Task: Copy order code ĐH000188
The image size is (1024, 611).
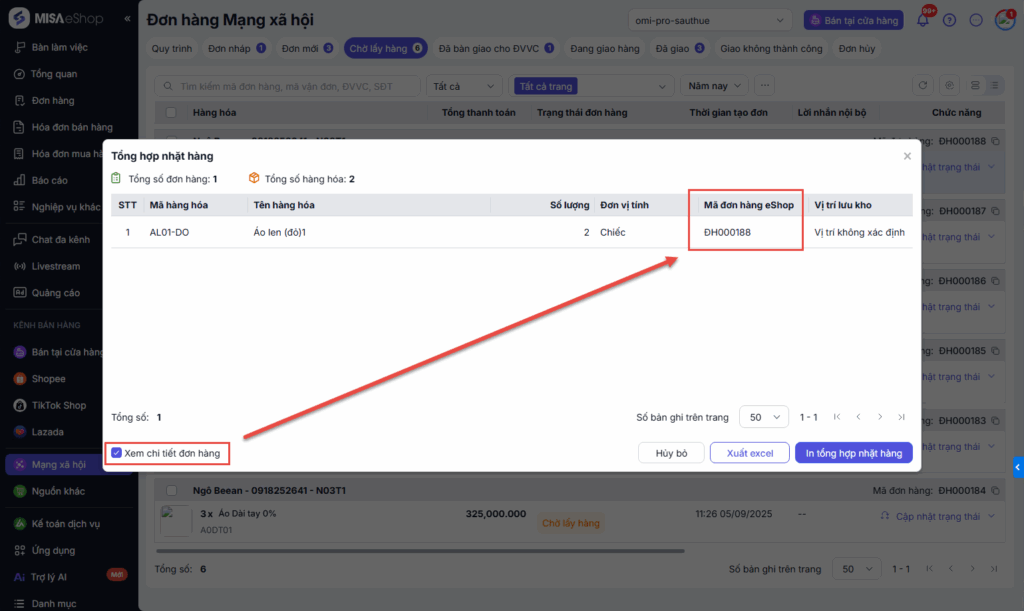Action: [x=995, y=141]
